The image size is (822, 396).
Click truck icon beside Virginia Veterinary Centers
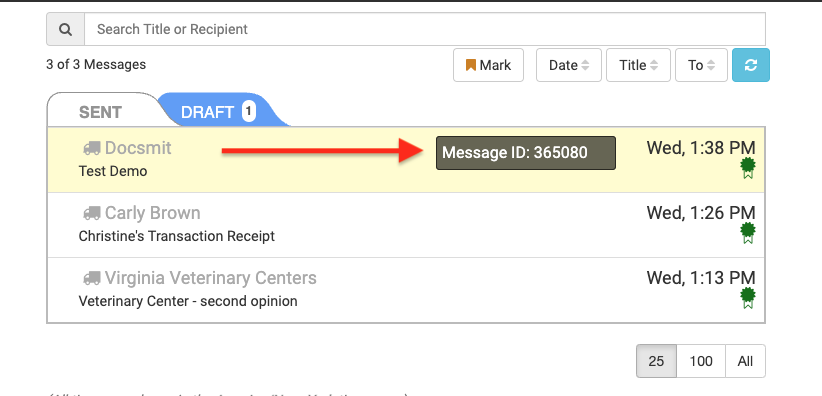point(92,279)
